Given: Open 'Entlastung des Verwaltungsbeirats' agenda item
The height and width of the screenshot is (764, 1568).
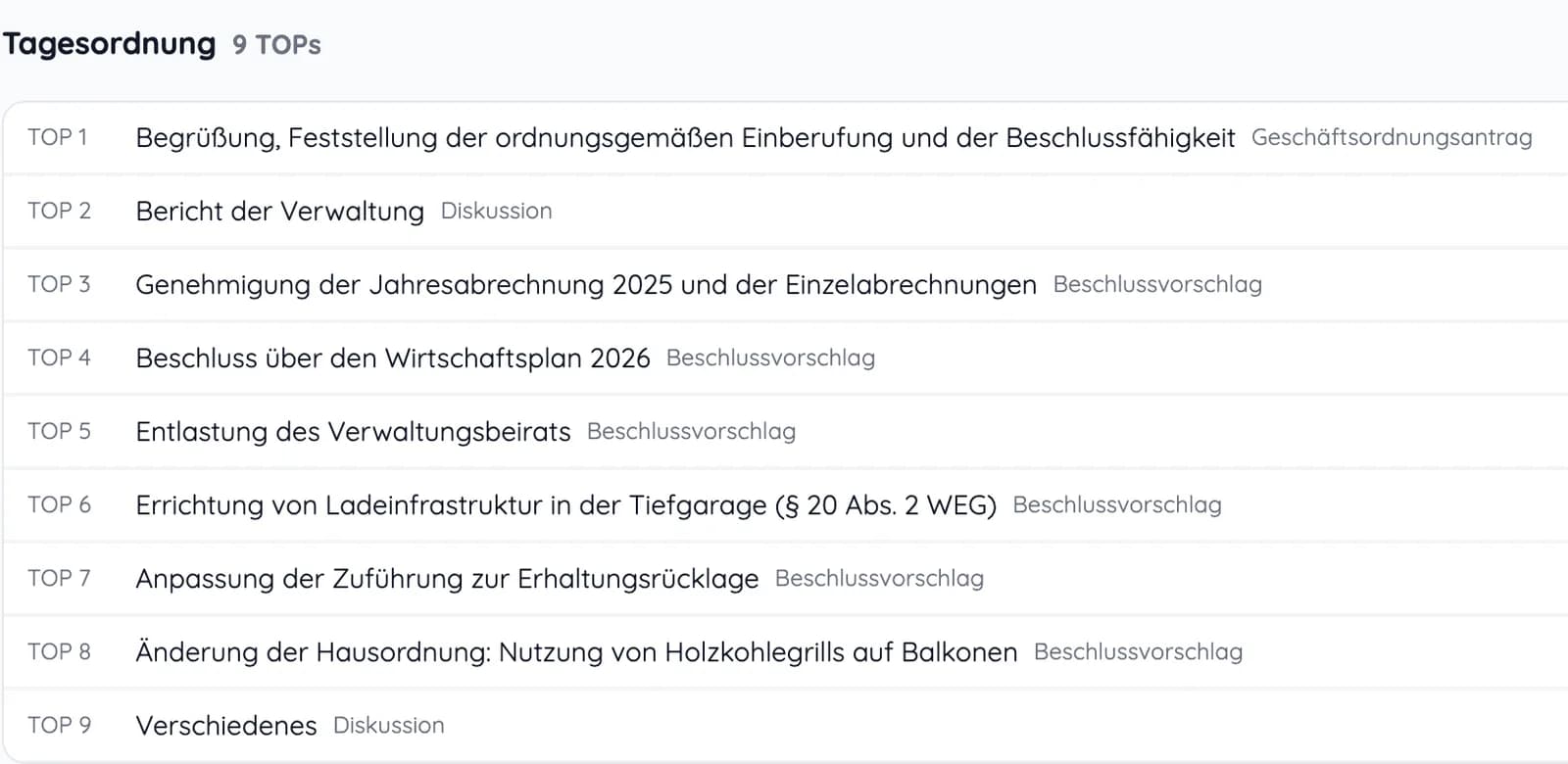Looking at the screenshot, I should tap(353, 432).
